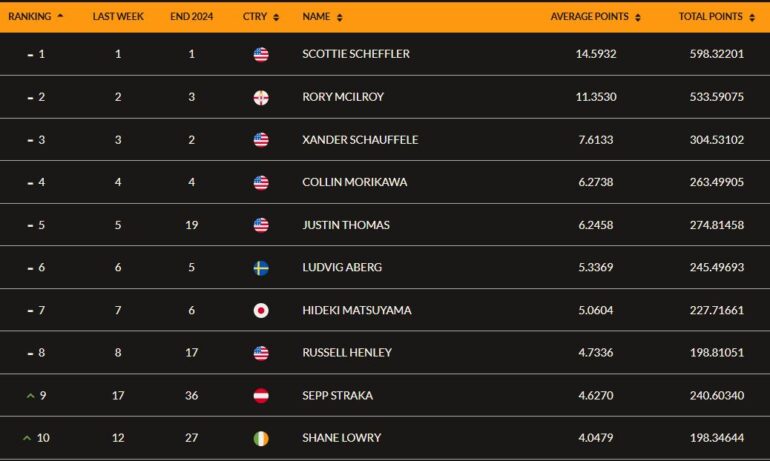Click the green up arrow beside rank 9
Viewport: 770px width, 461px height.
point(30,396)
